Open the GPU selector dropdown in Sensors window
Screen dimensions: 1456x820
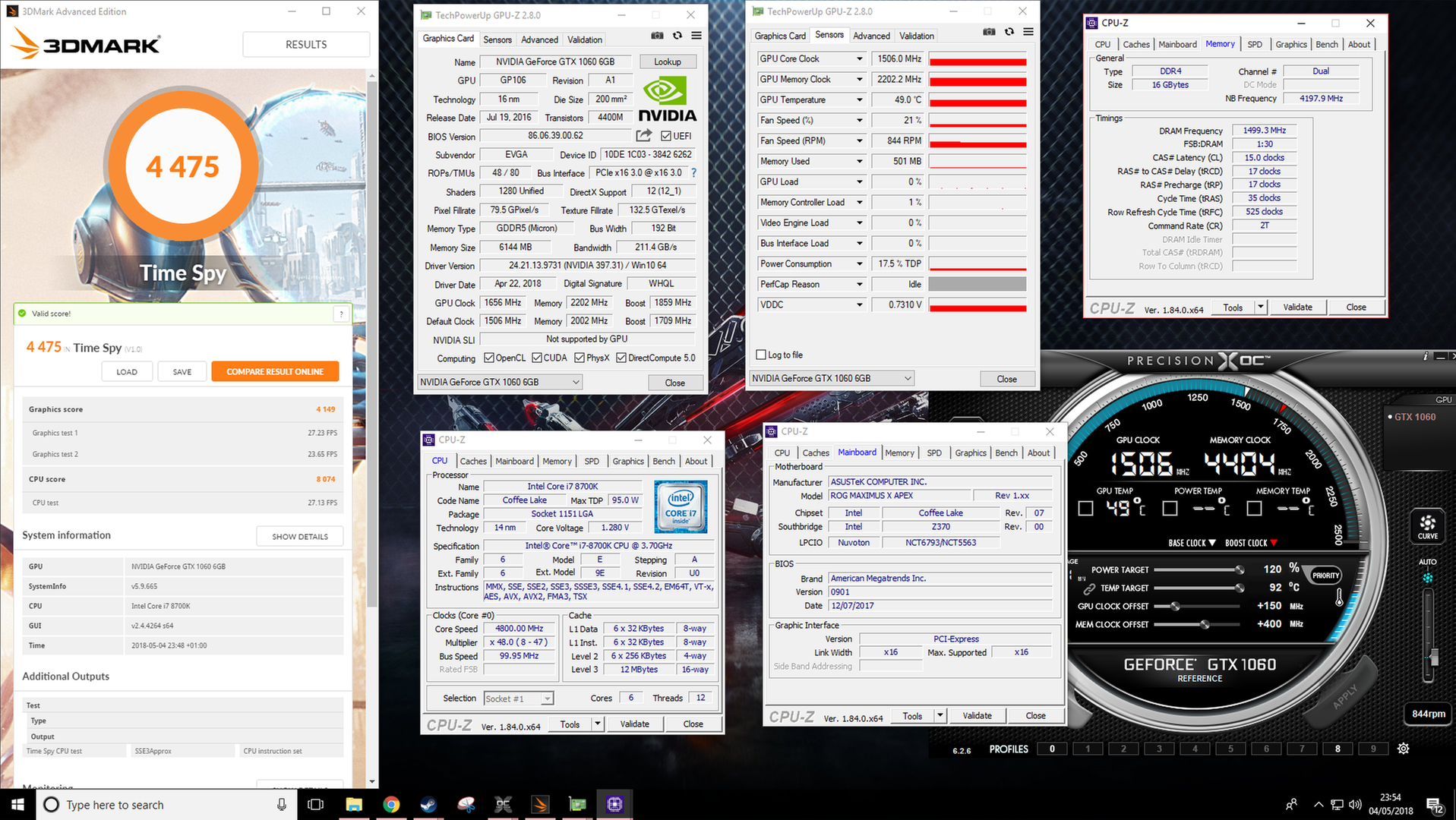click(832, 378)
